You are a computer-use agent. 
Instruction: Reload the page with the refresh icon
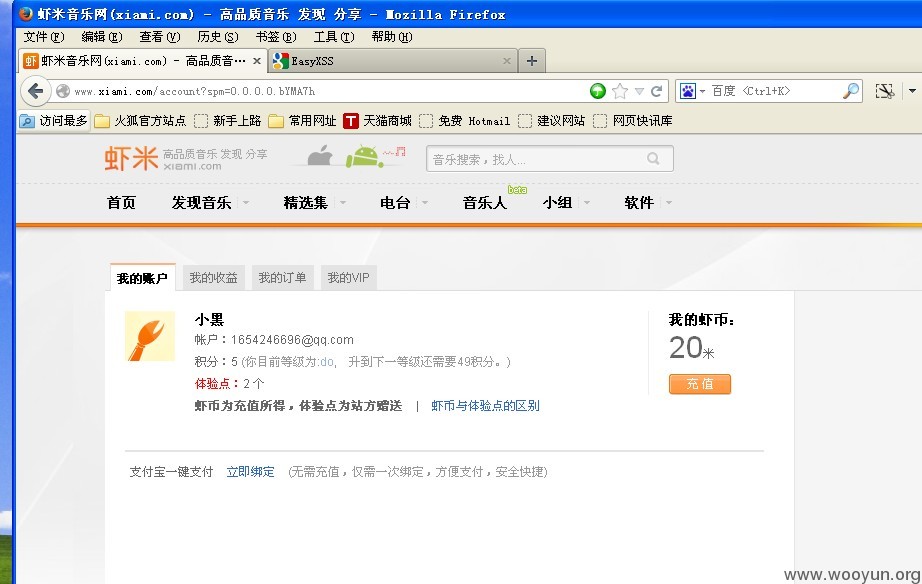pos(657,91)
